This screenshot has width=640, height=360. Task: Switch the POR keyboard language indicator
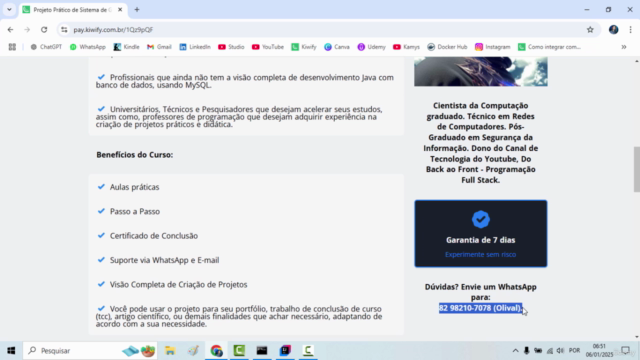pos(574,351)
